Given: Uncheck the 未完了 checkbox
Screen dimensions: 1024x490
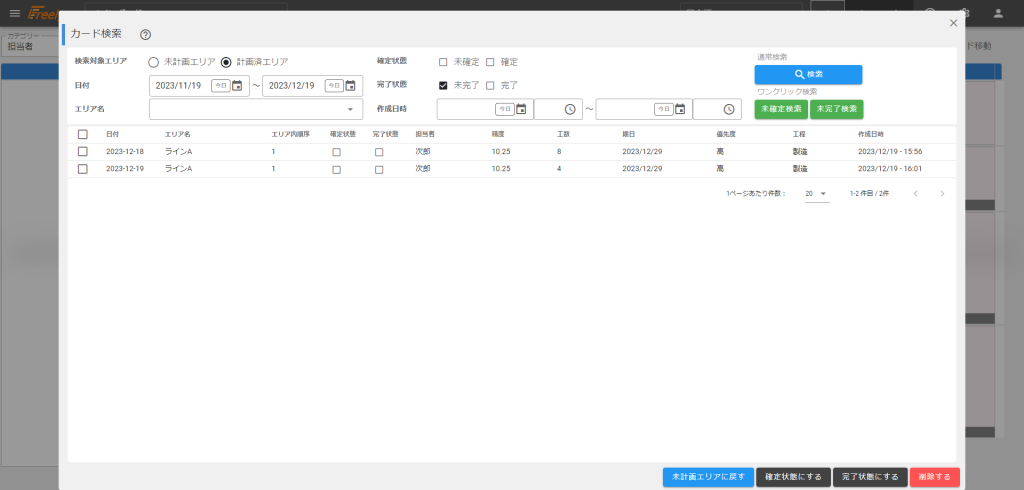Looking at the screenshot, I should (443, 85).
